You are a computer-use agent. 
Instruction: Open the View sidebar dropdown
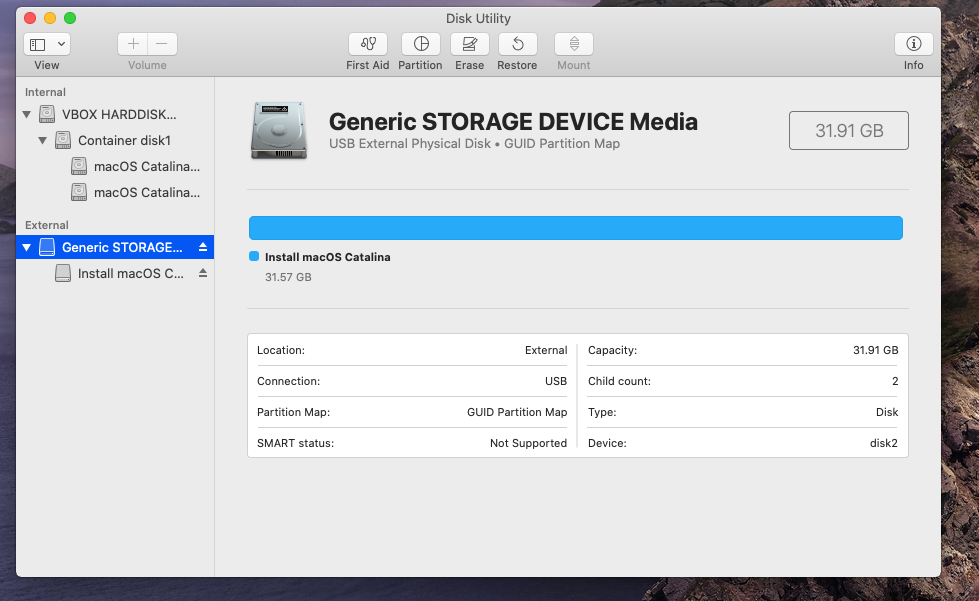click(47, 44)
